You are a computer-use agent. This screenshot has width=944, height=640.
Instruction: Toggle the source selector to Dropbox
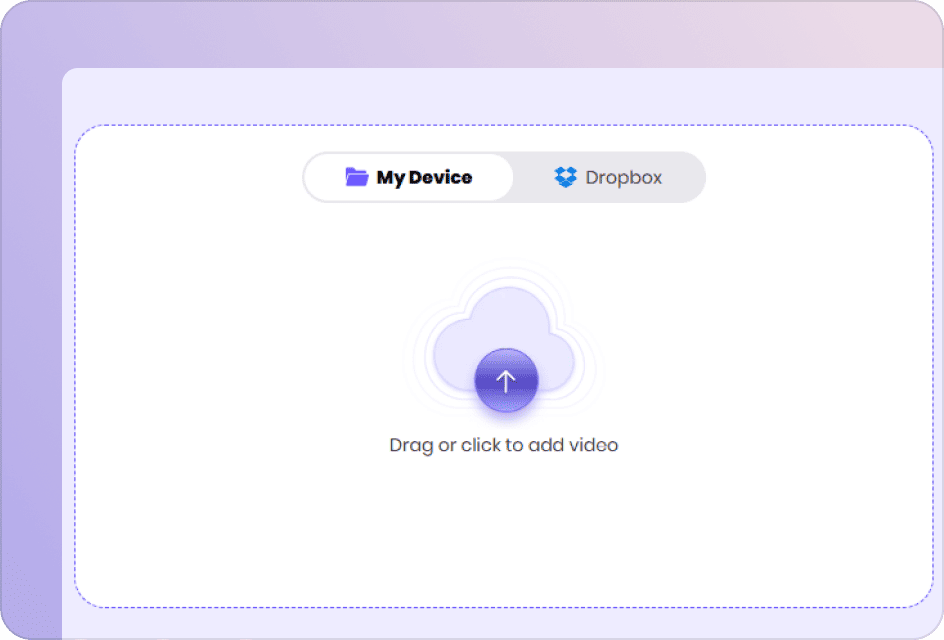click(610, 177)
